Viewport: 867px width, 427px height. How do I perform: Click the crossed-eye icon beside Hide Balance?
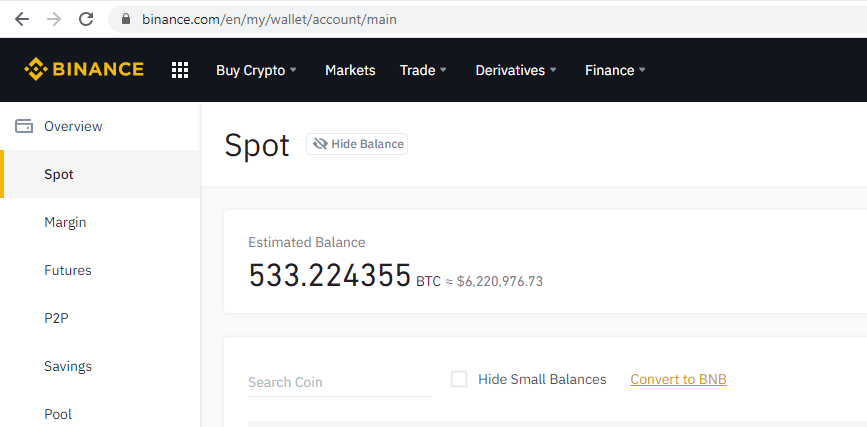[320, 144]
